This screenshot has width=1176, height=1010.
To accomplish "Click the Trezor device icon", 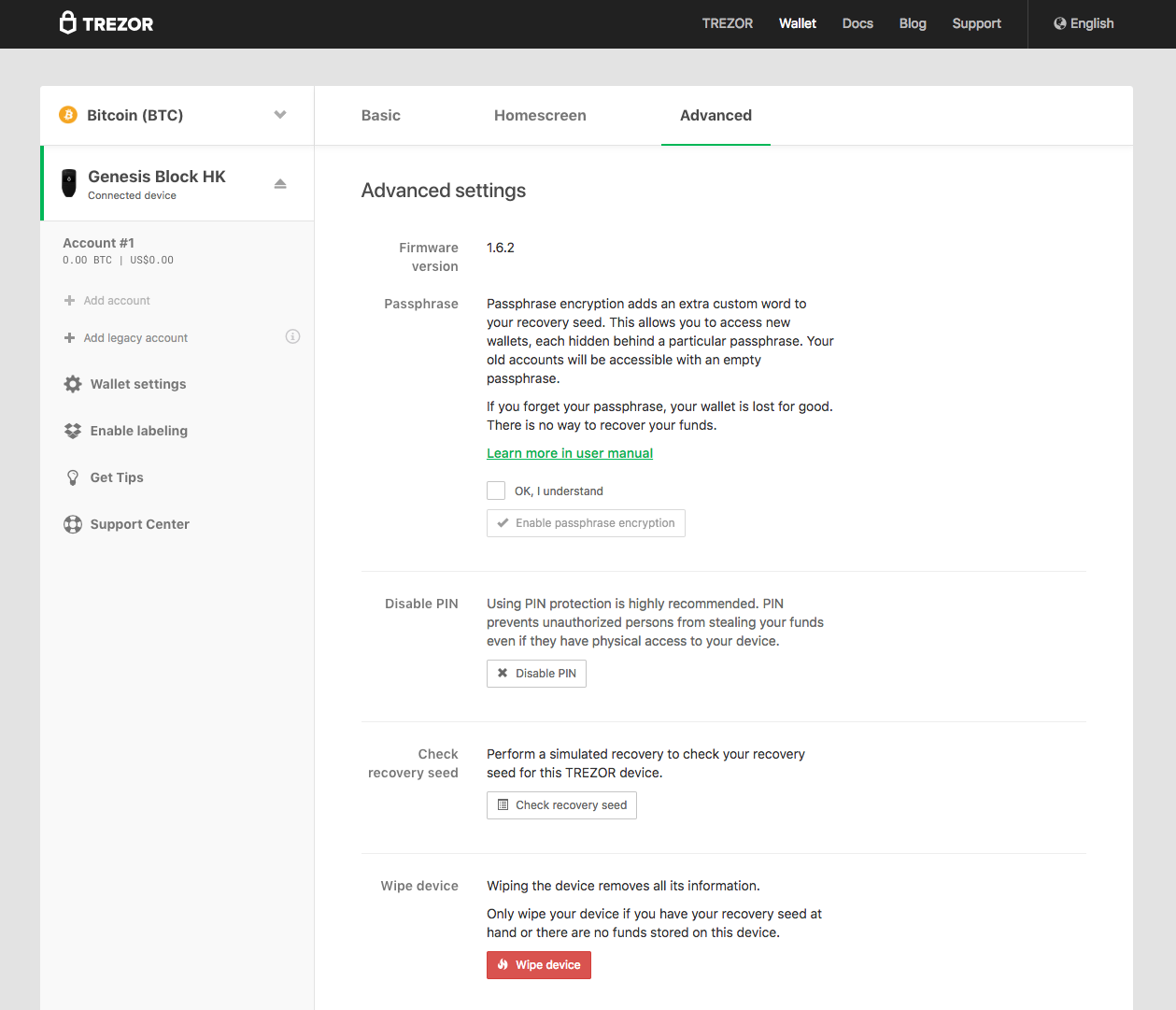I will (69, 183).
